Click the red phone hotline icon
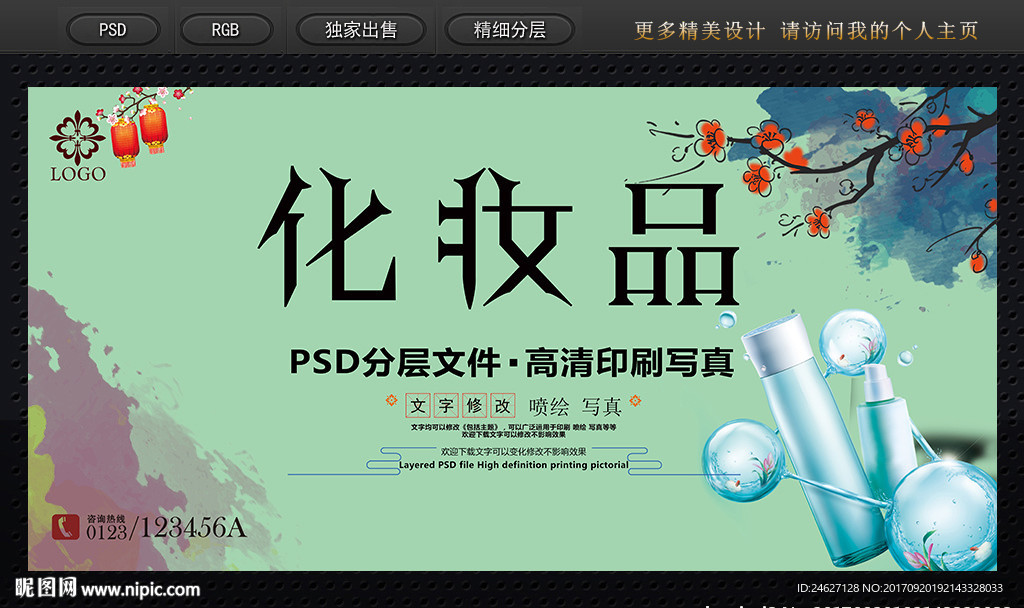 pos(65,527)
